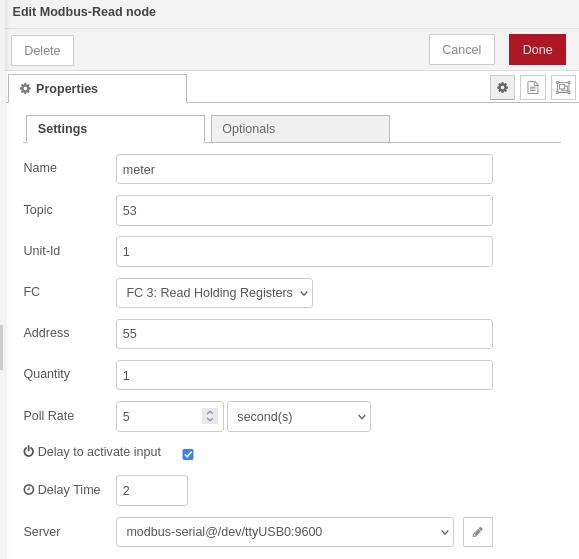Click clock icon beside Delay Time
Viewport: 579px width, 559px height.
tap(28, 490)
